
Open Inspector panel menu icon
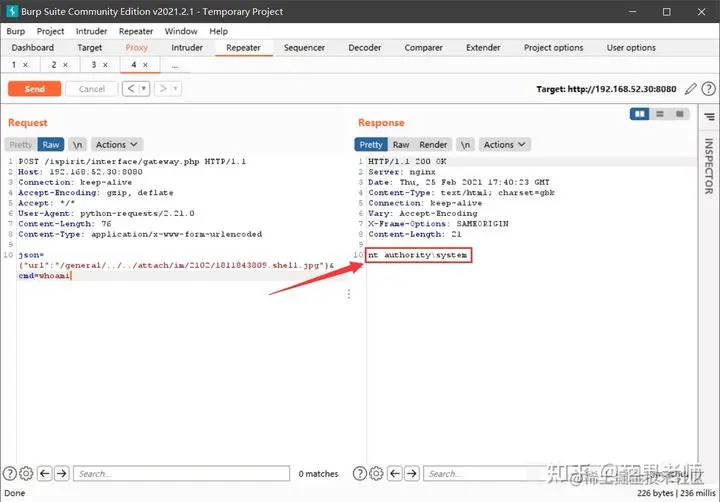click(709, 117)
